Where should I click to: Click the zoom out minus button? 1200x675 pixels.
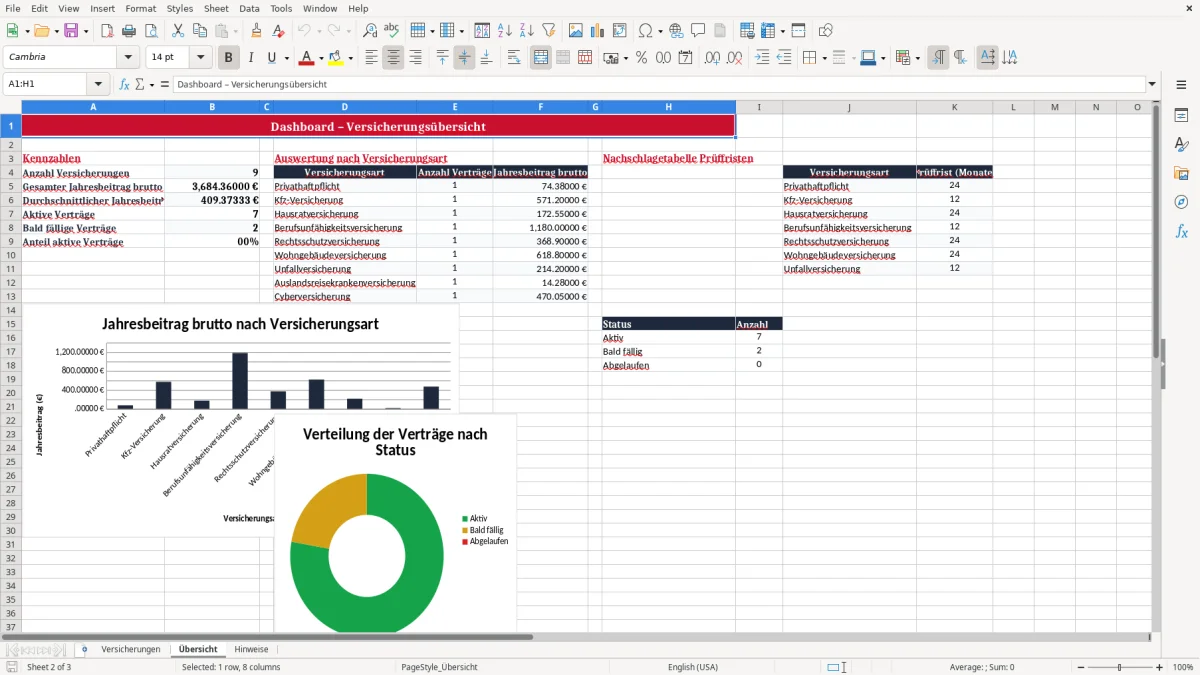click(x=1080, y=667)
